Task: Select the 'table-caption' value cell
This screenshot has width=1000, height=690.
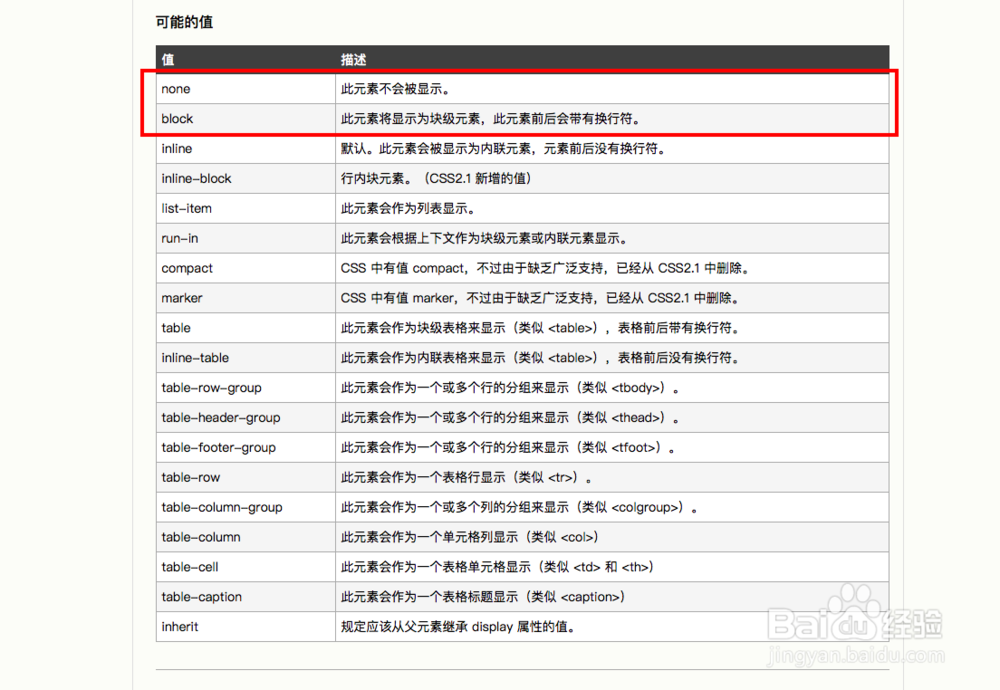Action: coord(246,598)
